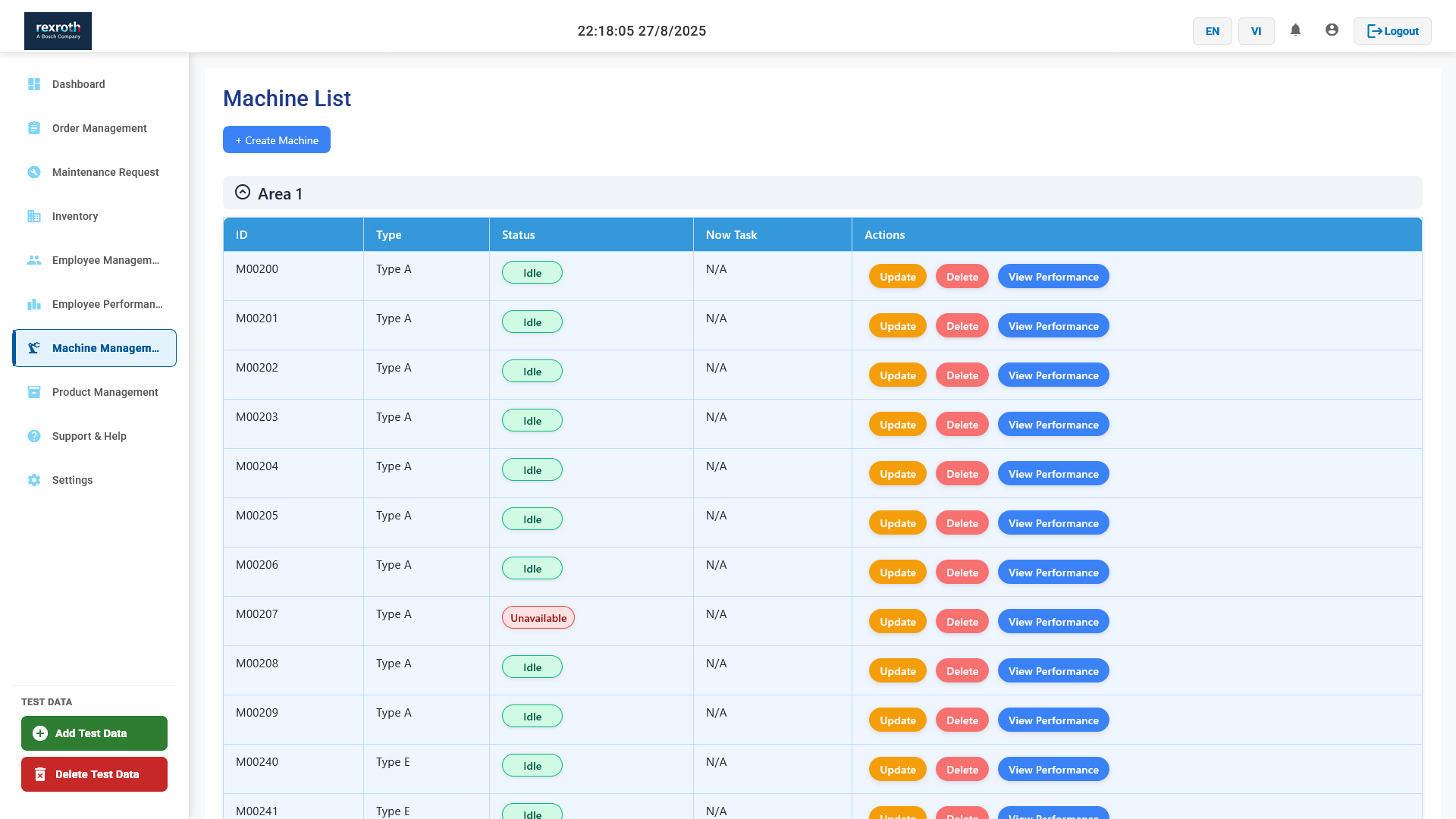Screen dimensions: 1456x819
Task: Click Update for machine M00240
Action: tap(897, 770)
